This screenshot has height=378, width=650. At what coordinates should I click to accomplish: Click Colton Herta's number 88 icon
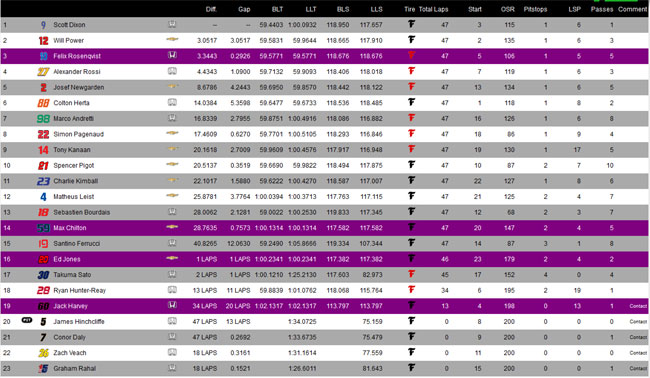pyautogui.click(x=43, y=103)
